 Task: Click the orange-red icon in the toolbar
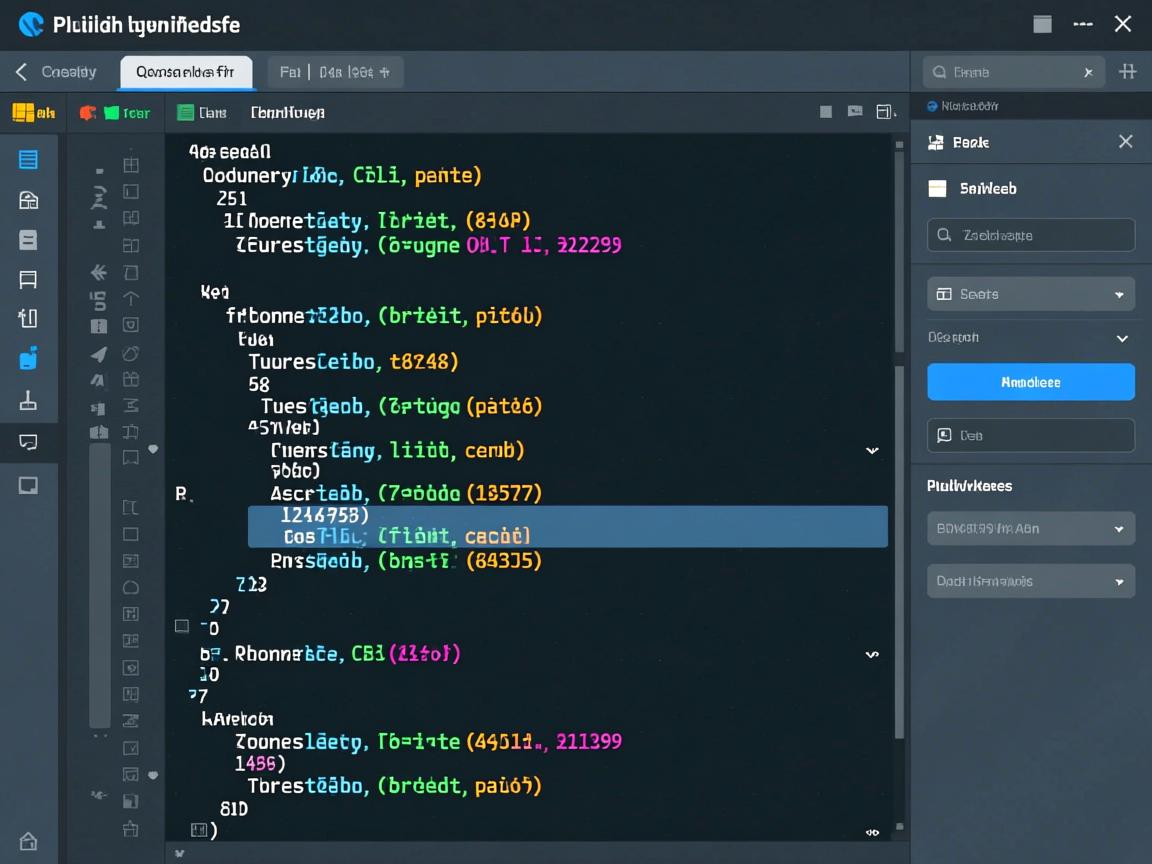(x=88, y=113)
